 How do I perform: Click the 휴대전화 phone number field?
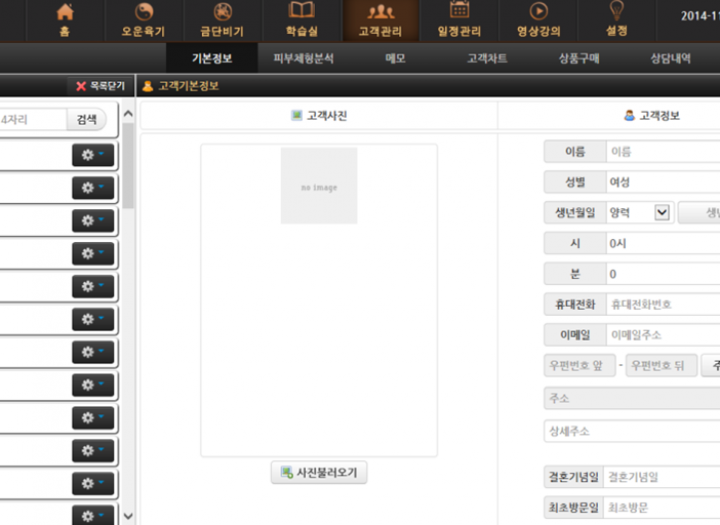[x=663, y=304]
